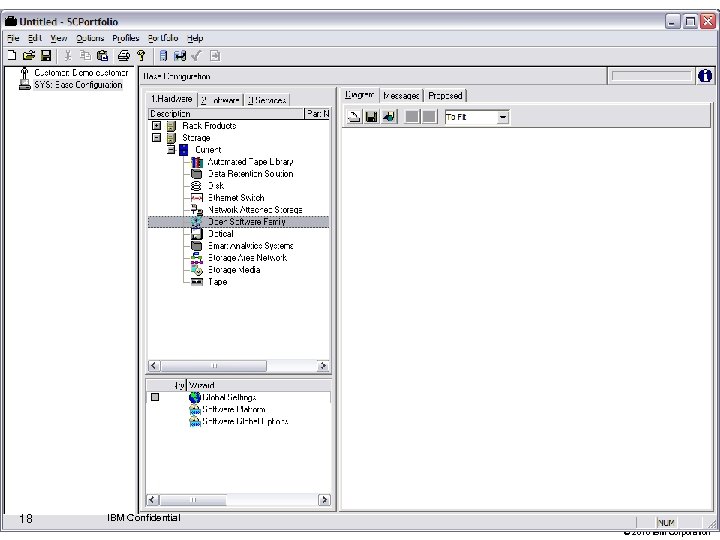Switch to the 3.Services tab
The height and width of the screenshot is (540, 720).
(266, 100)
